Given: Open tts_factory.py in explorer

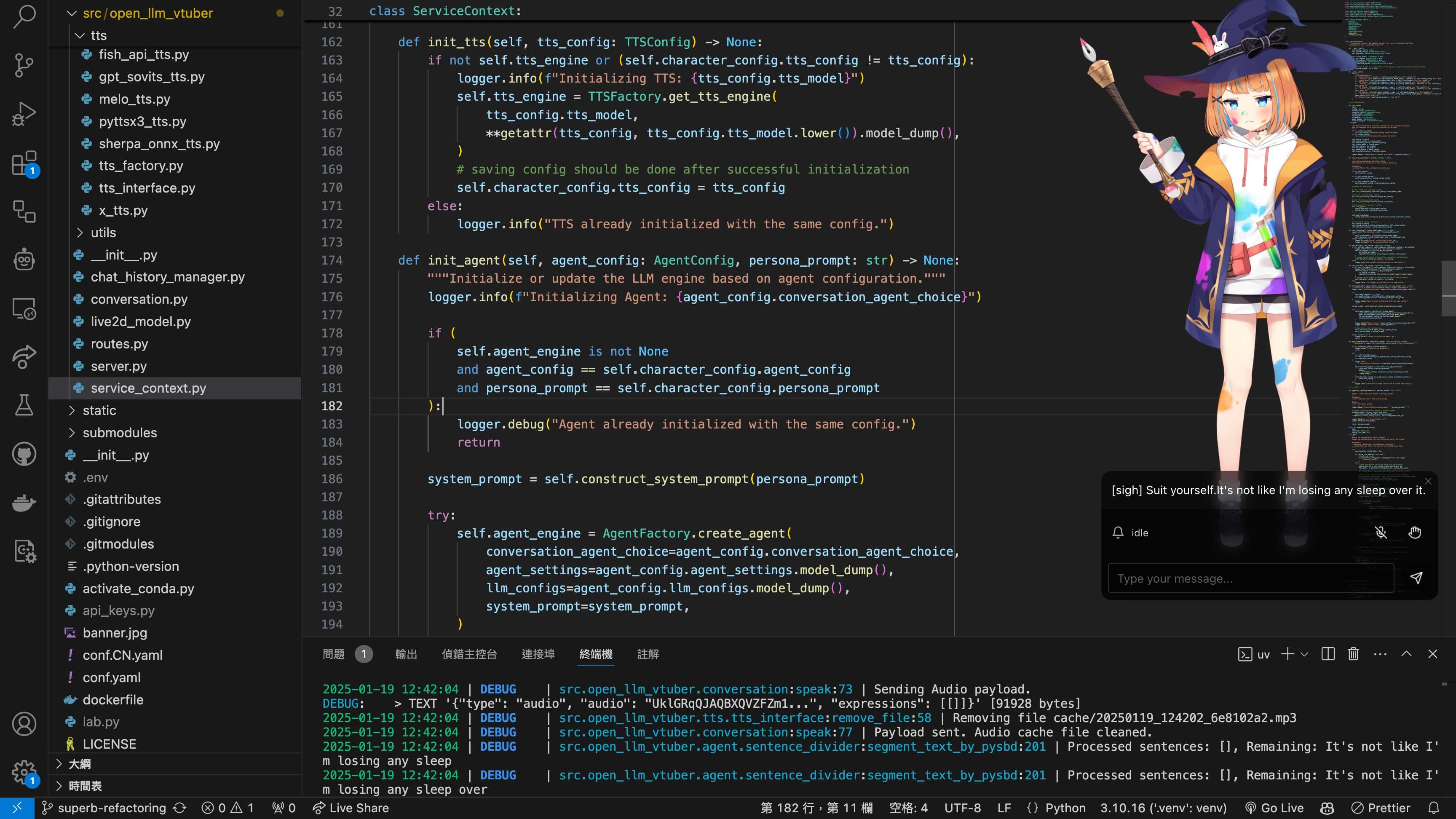Looking at the screenshot, I should (141, 166).
